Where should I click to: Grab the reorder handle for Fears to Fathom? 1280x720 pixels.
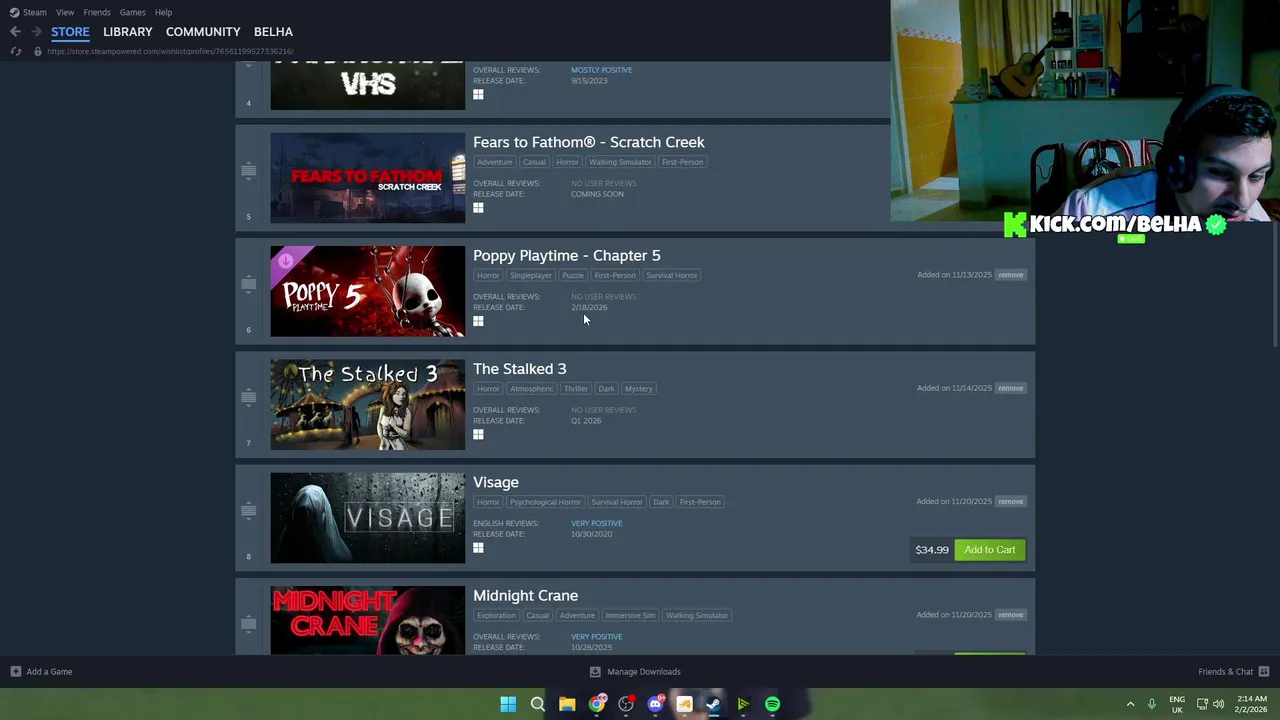(248, 171)
